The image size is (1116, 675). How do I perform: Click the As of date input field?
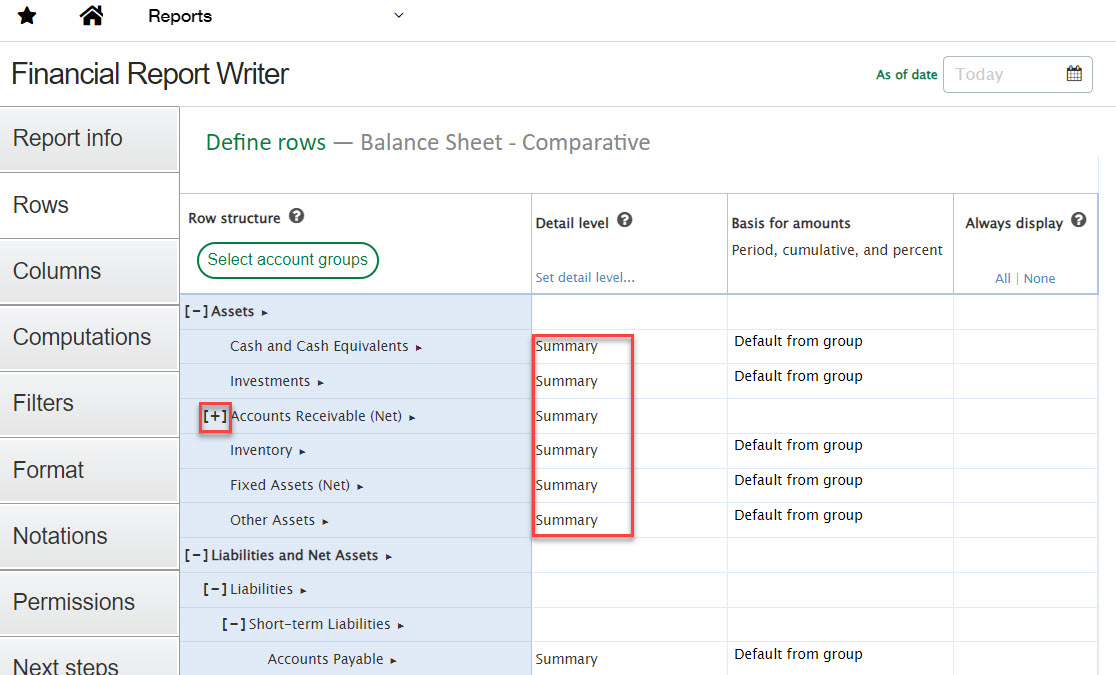tap(1003, 74)
